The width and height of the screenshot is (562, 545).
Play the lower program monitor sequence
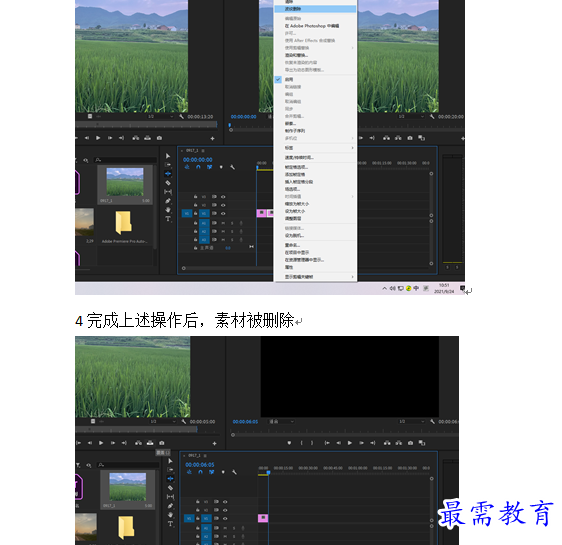click(x=350, y=443)
